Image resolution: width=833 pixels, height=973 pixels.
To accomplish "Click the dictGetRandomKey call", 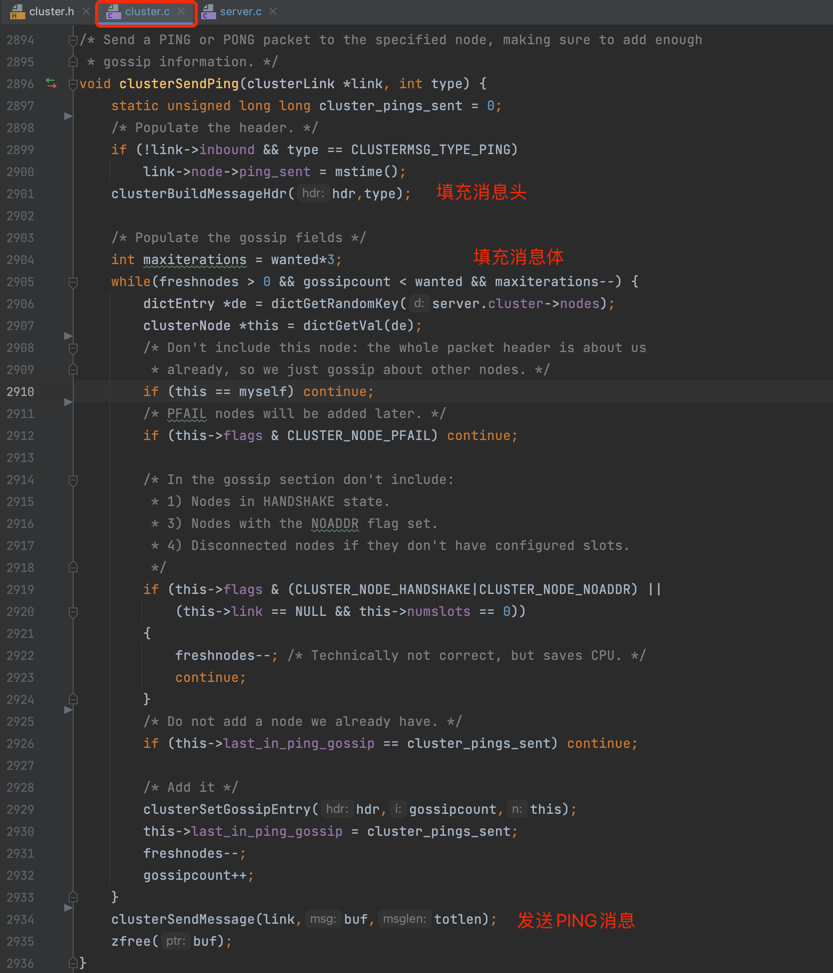I will click(335, 303).
